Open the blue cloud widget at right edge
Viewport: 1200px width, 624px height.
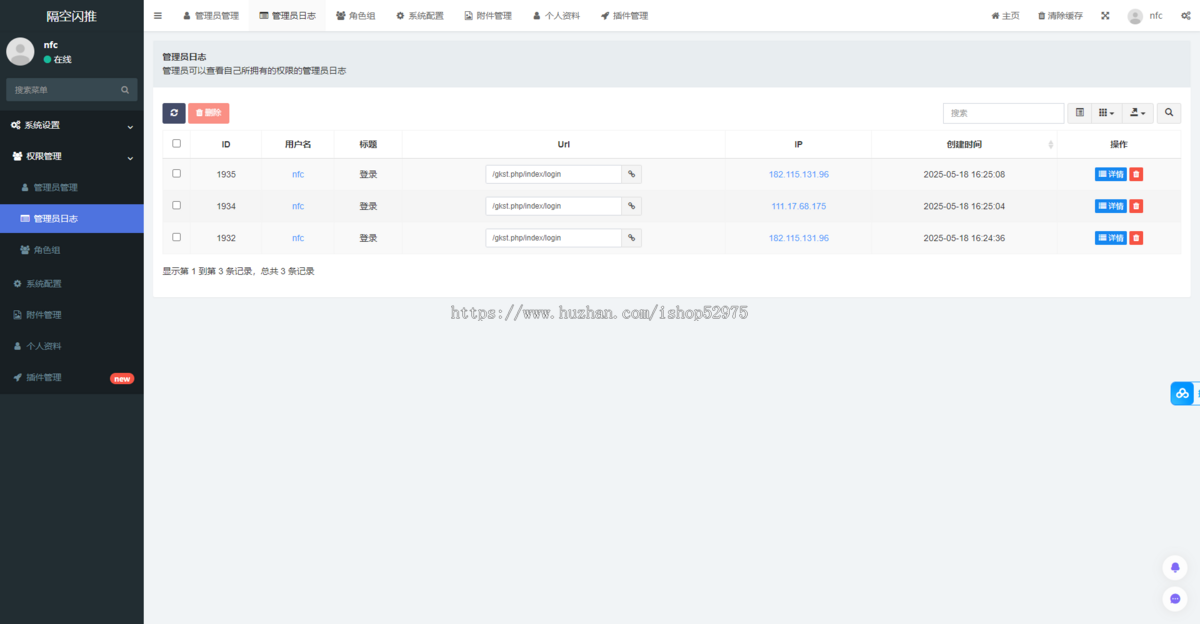(x=1183, y=394)
